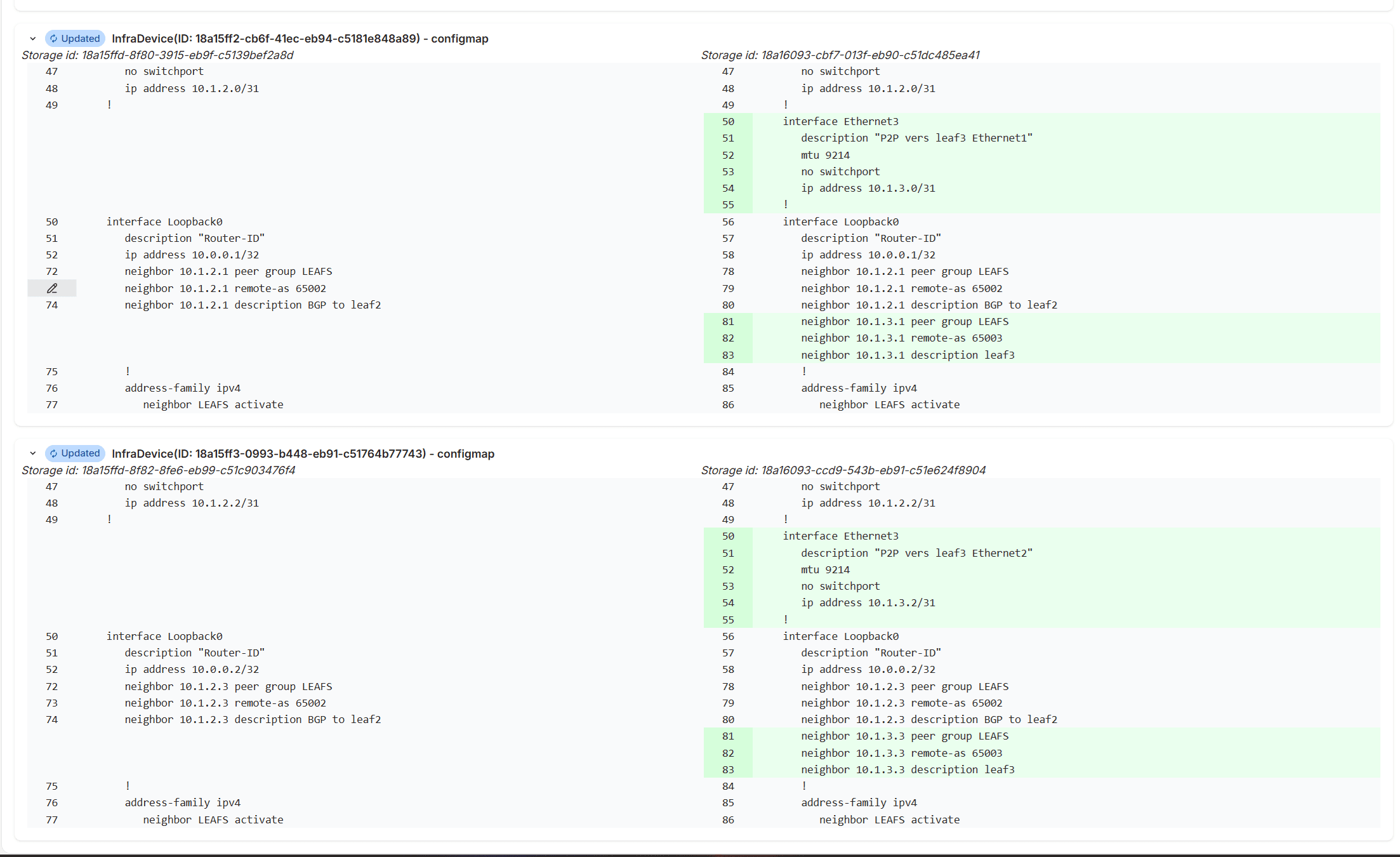1400x857 pixels.
Task: Click storage id 18a15ffd-8f80-3915 label
Action: point(157,55)
